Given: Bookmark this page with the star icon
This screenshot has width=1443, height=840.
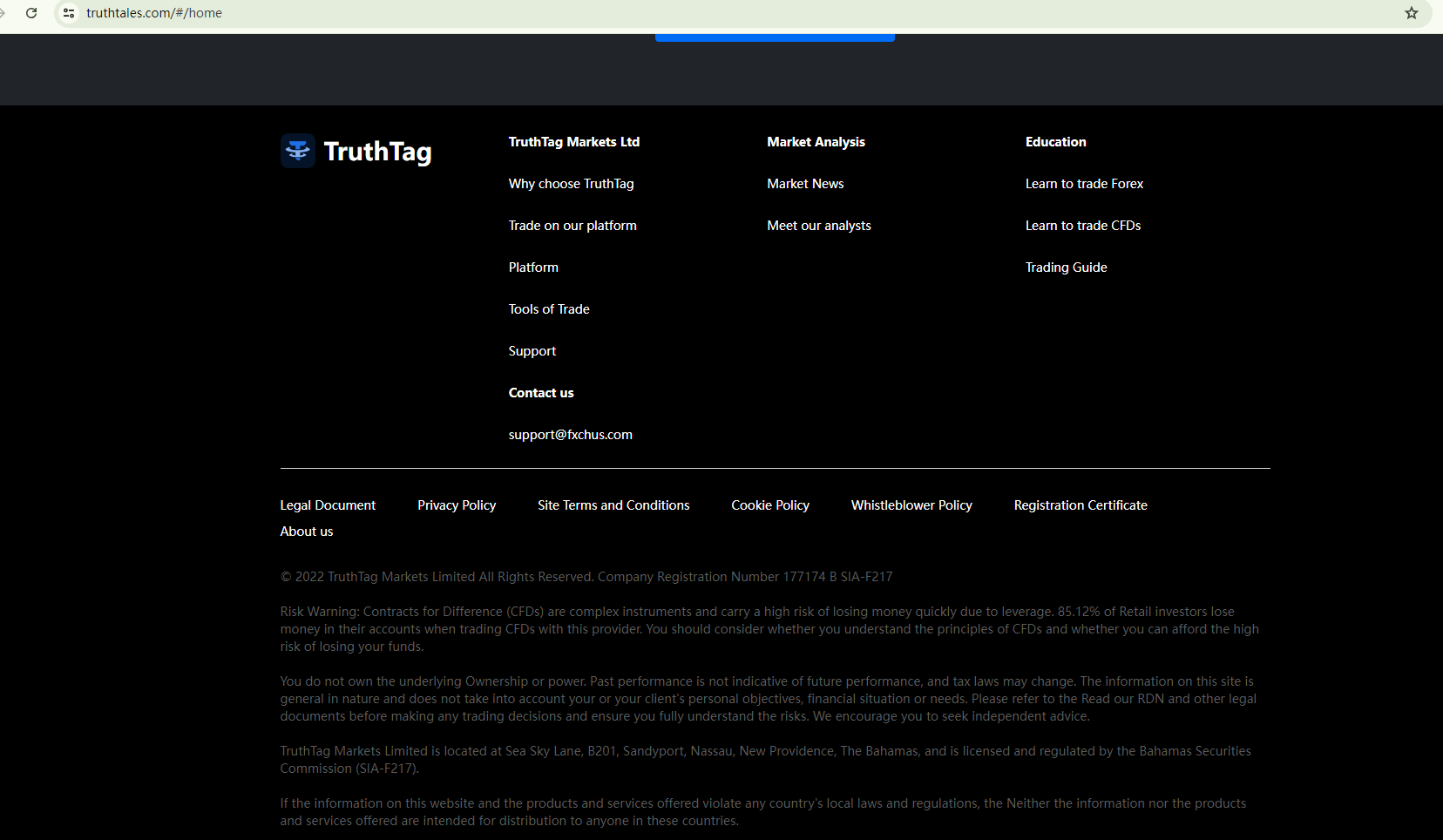Looking at the screenshot, I should 1412,13.
